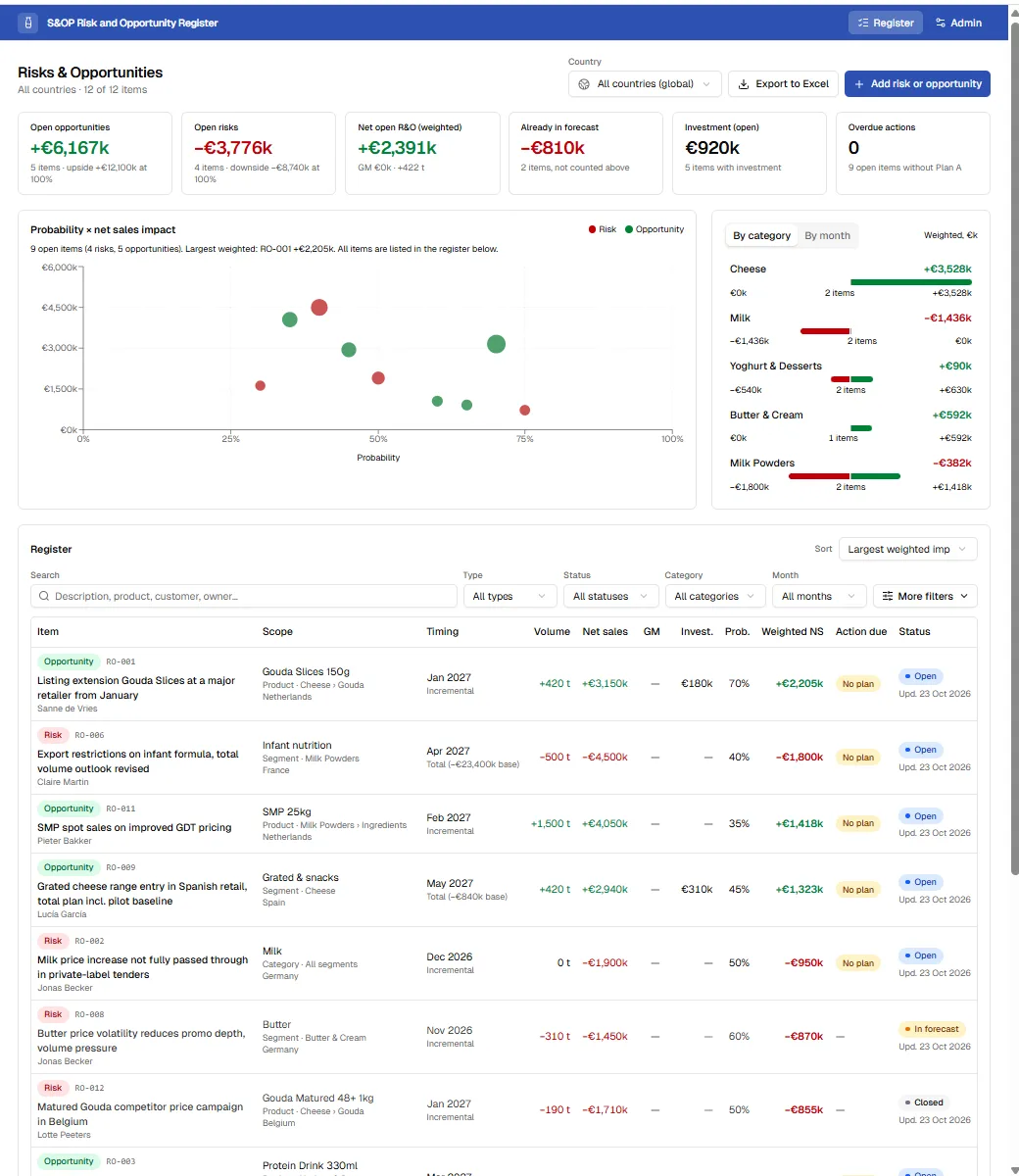Sort by Weighted NS column header
Viewport: 1019px width, 1176px height.
(793, 631)
